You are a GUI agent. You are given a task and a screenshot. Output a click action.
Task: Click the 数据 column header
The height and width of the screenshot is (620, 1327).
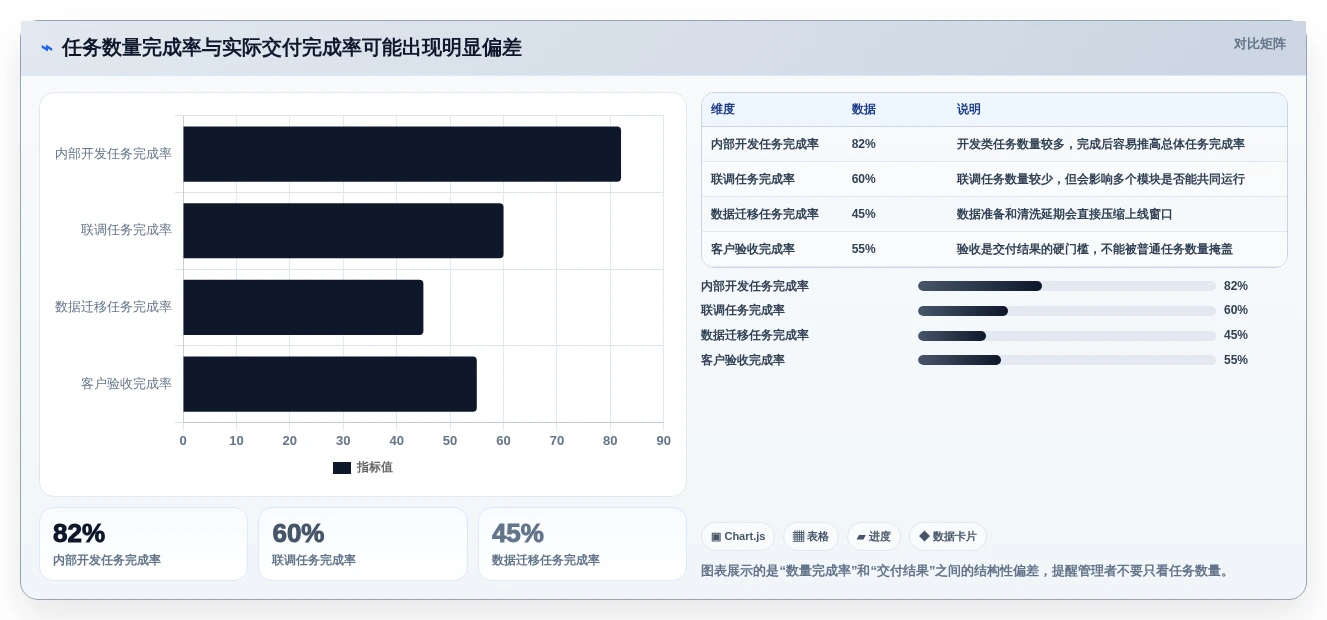[x=864, y=109]
